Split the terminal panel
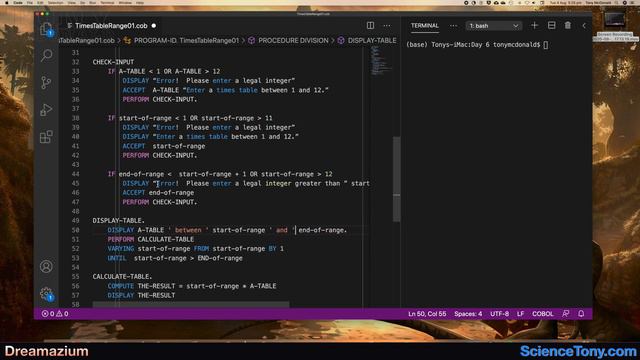 pos(551,25)
